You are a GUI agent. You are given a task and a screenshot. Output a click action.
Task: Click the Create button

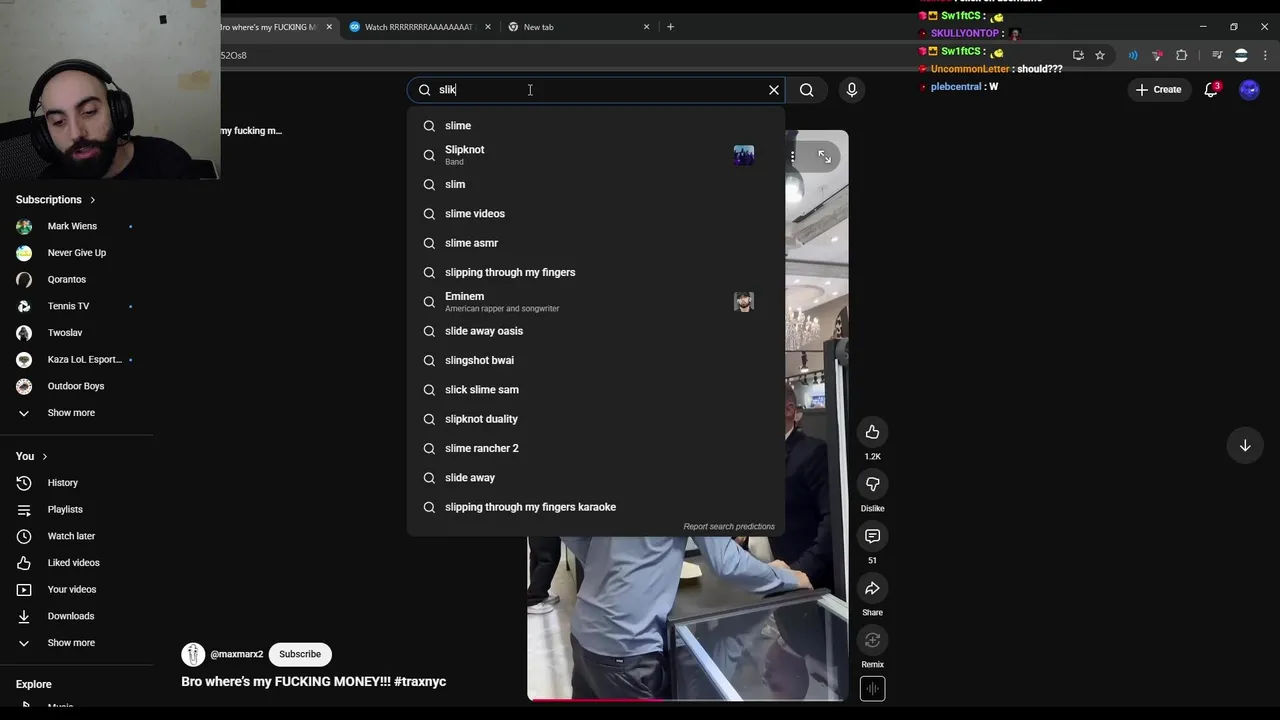click(1158, 89)
